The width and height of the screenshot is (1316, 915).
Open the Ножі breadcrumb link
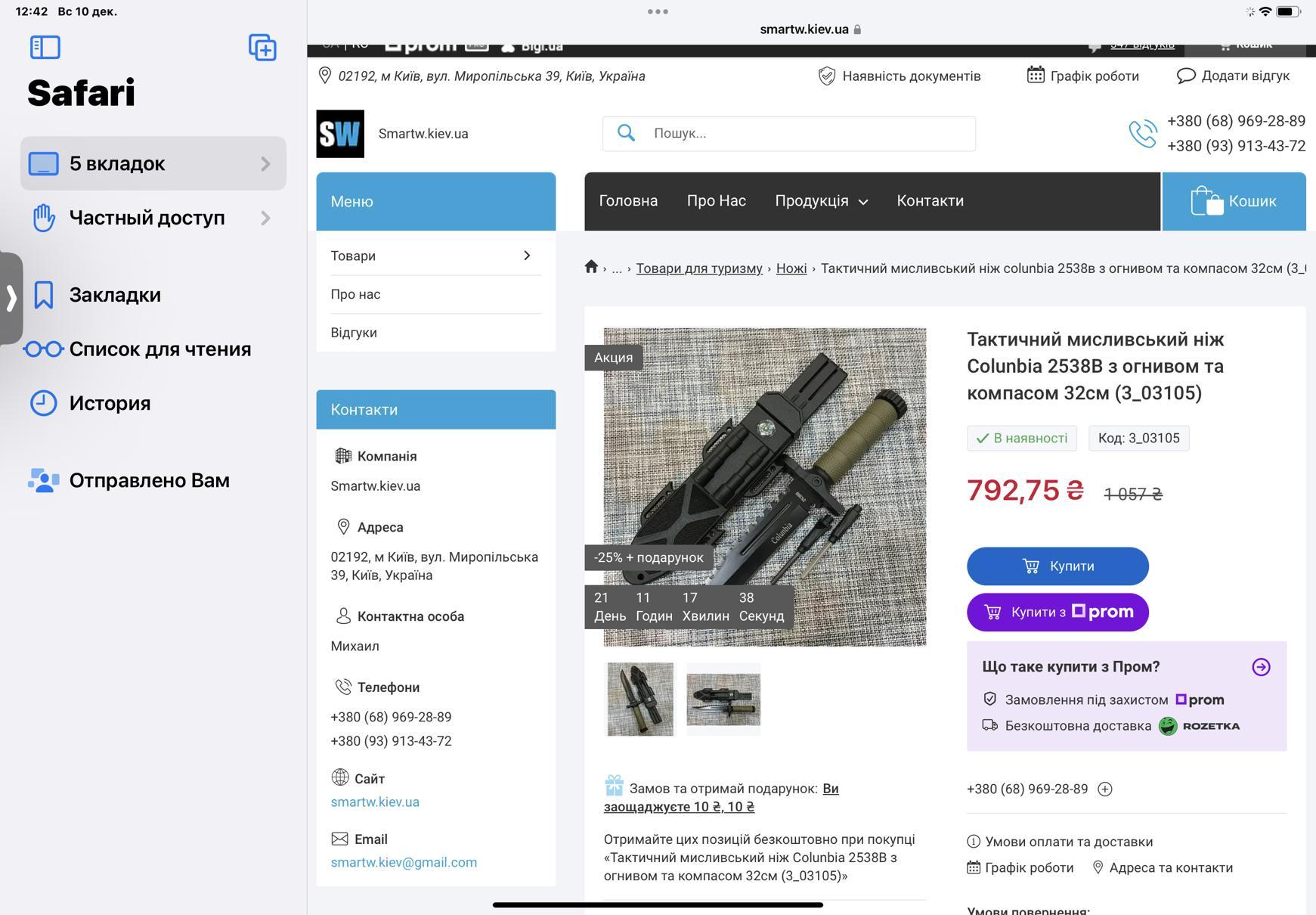click(x=791, y=268)
